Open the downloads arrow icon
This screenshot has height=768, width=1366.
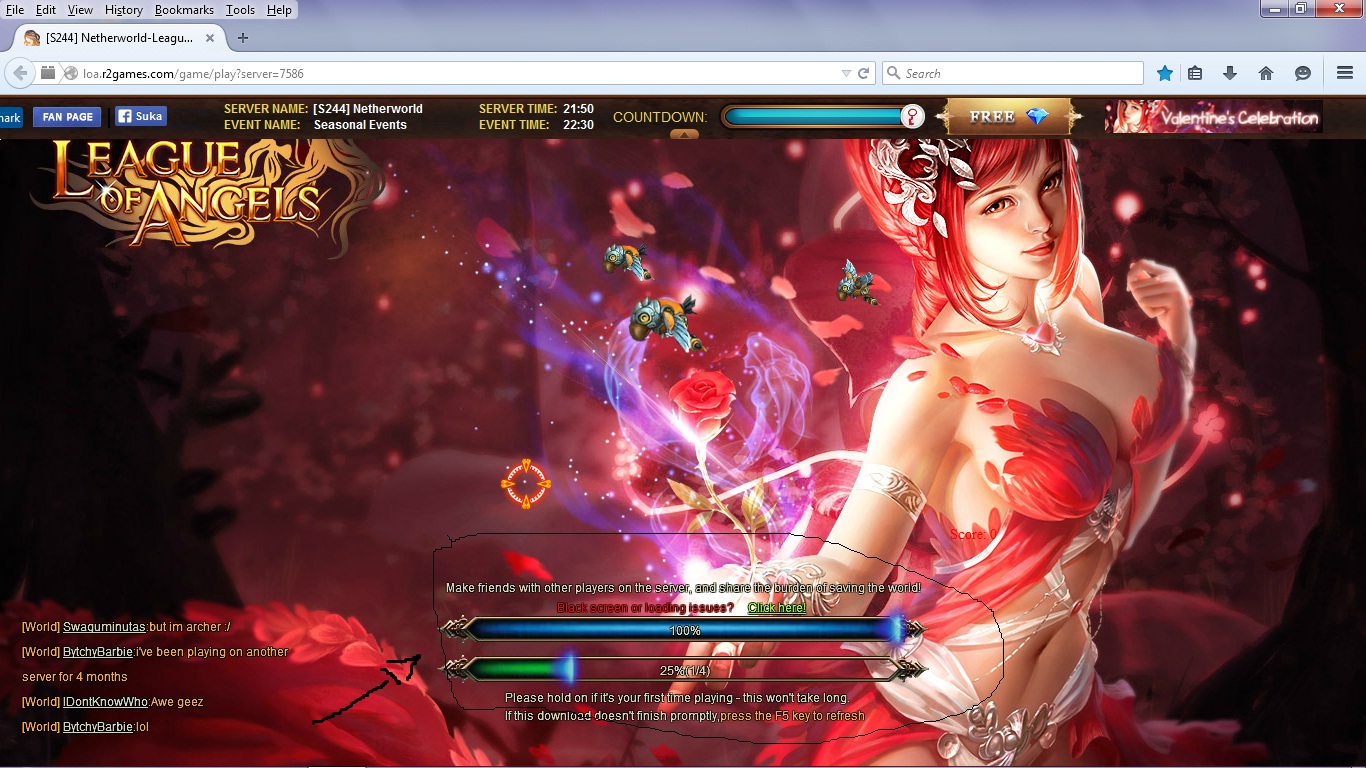click(1230, 73)
